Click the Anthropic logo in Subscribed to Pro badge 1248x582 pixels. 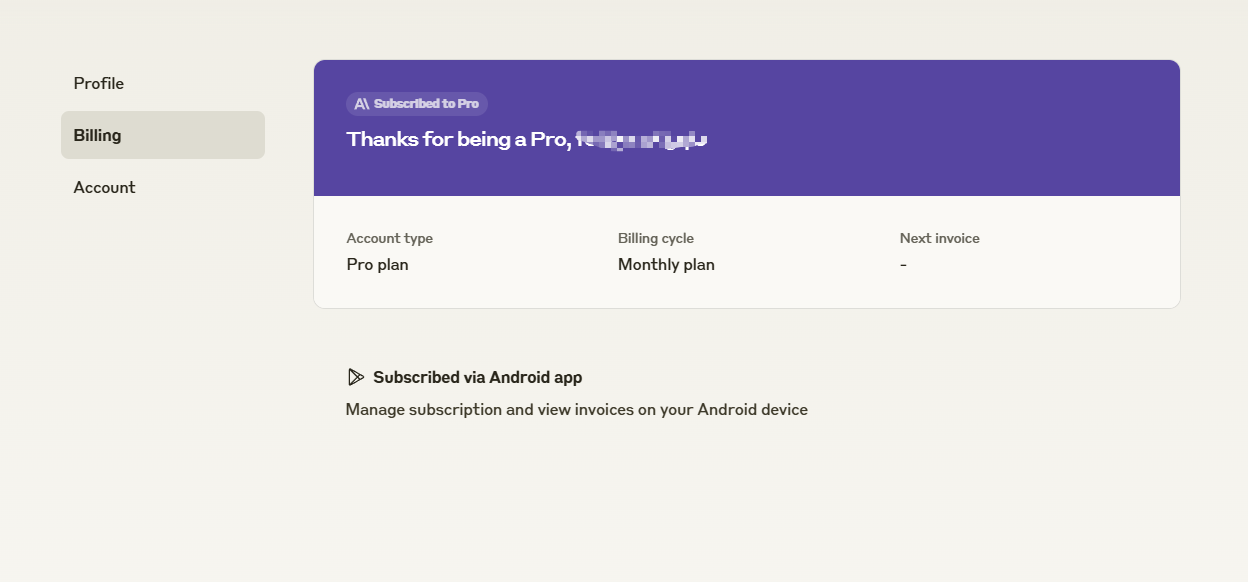coord(362,104)
